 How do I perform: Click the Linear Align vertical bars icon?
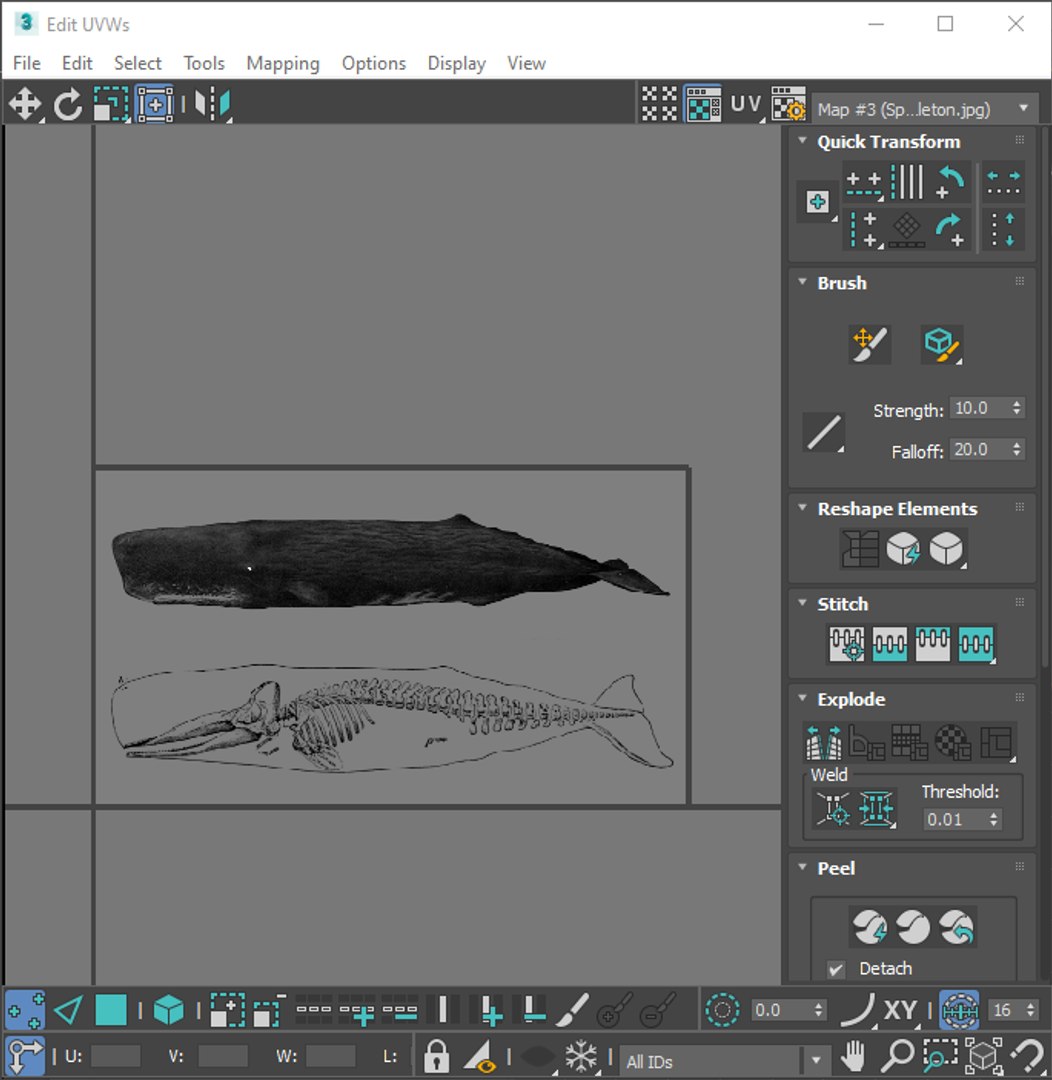click(907, 183)
